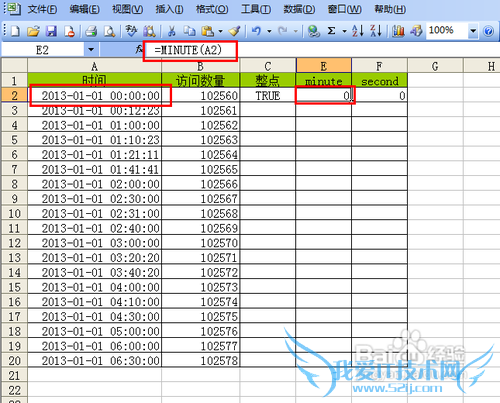Print the sheet using the printer icon

click(91, 31)
